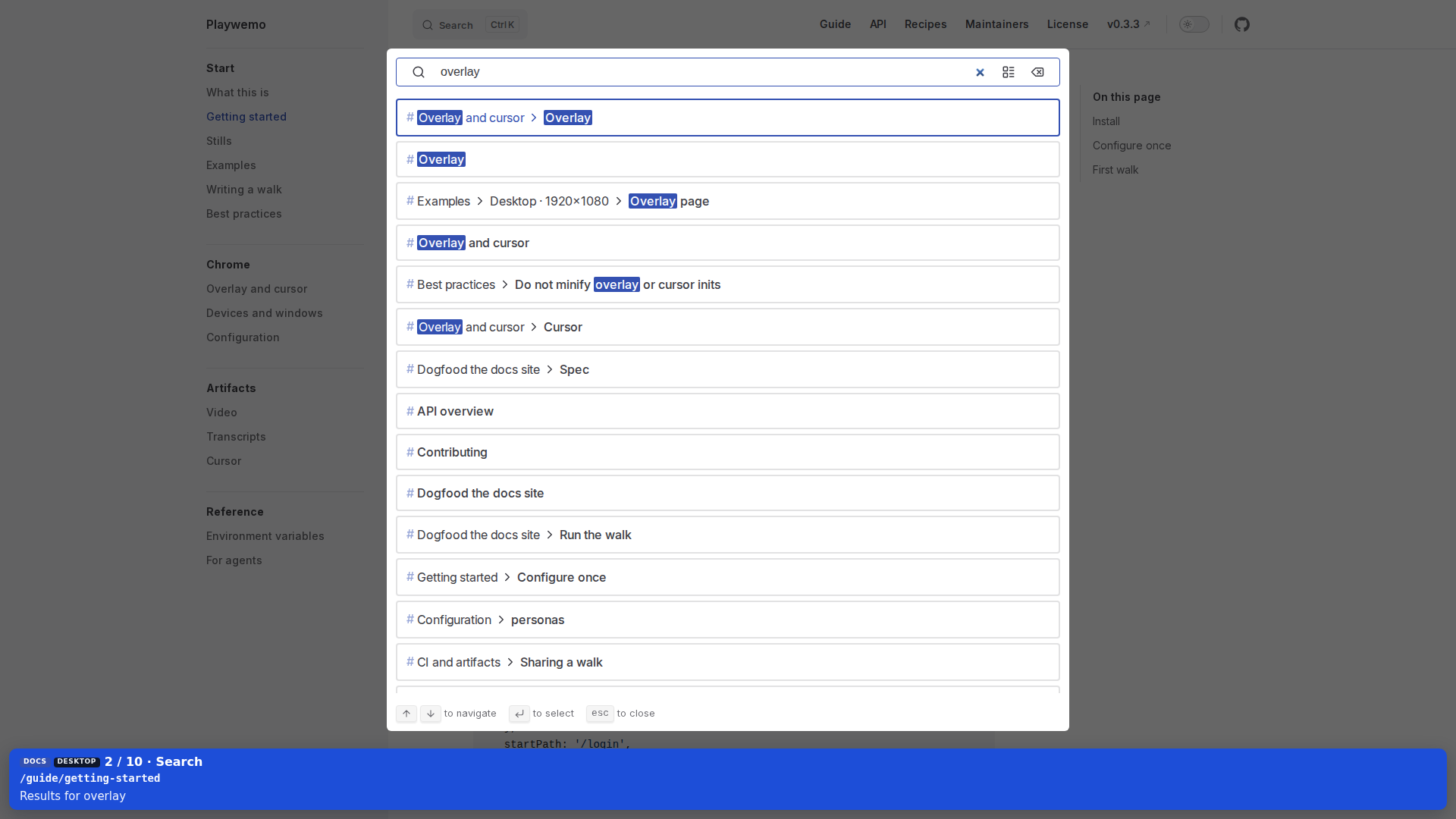
Task: Open Stills in the sidebar
Action: pyautogui.click(x=219, y=141)
